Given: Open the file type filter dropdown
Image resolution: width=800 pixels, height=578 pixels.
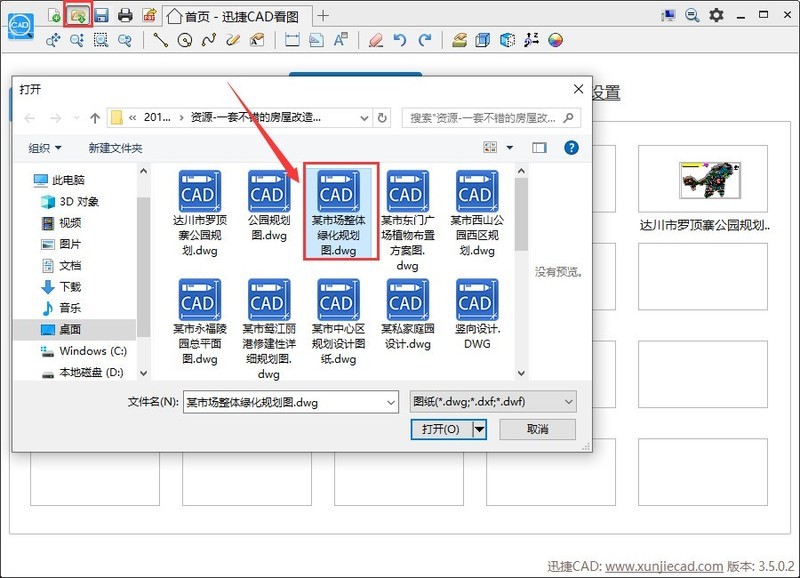Looking at the screenshot, I should [494, 401].
